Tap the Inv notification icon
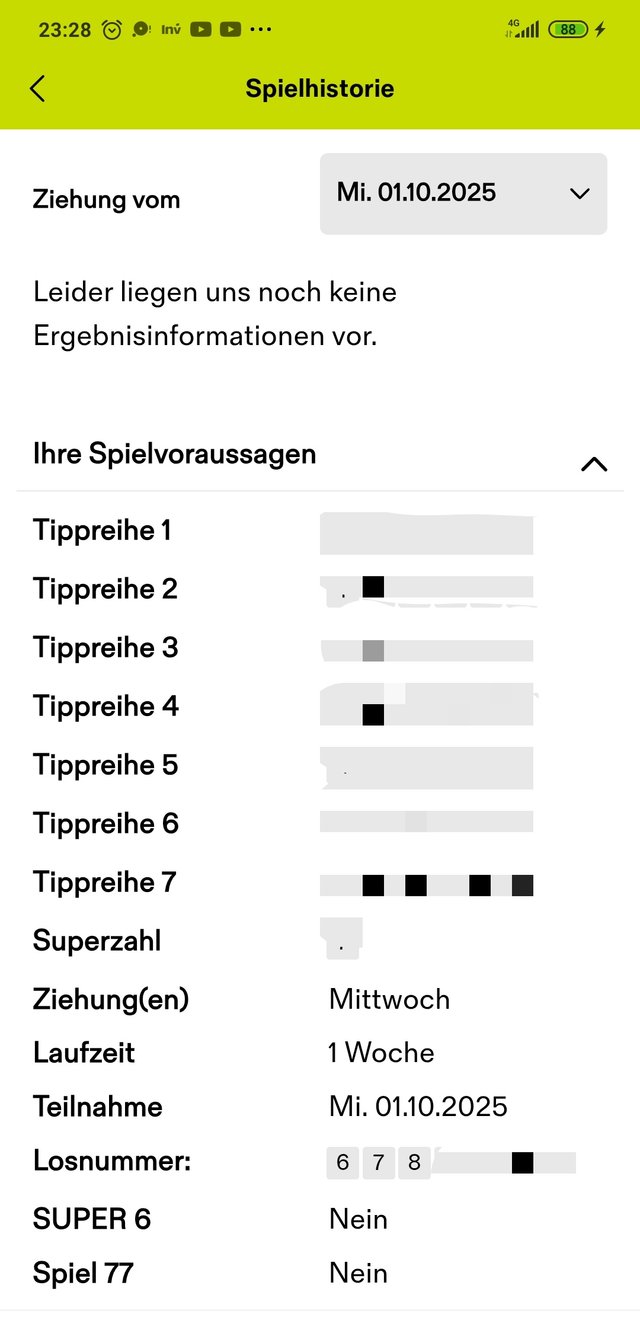 [170, 30]
